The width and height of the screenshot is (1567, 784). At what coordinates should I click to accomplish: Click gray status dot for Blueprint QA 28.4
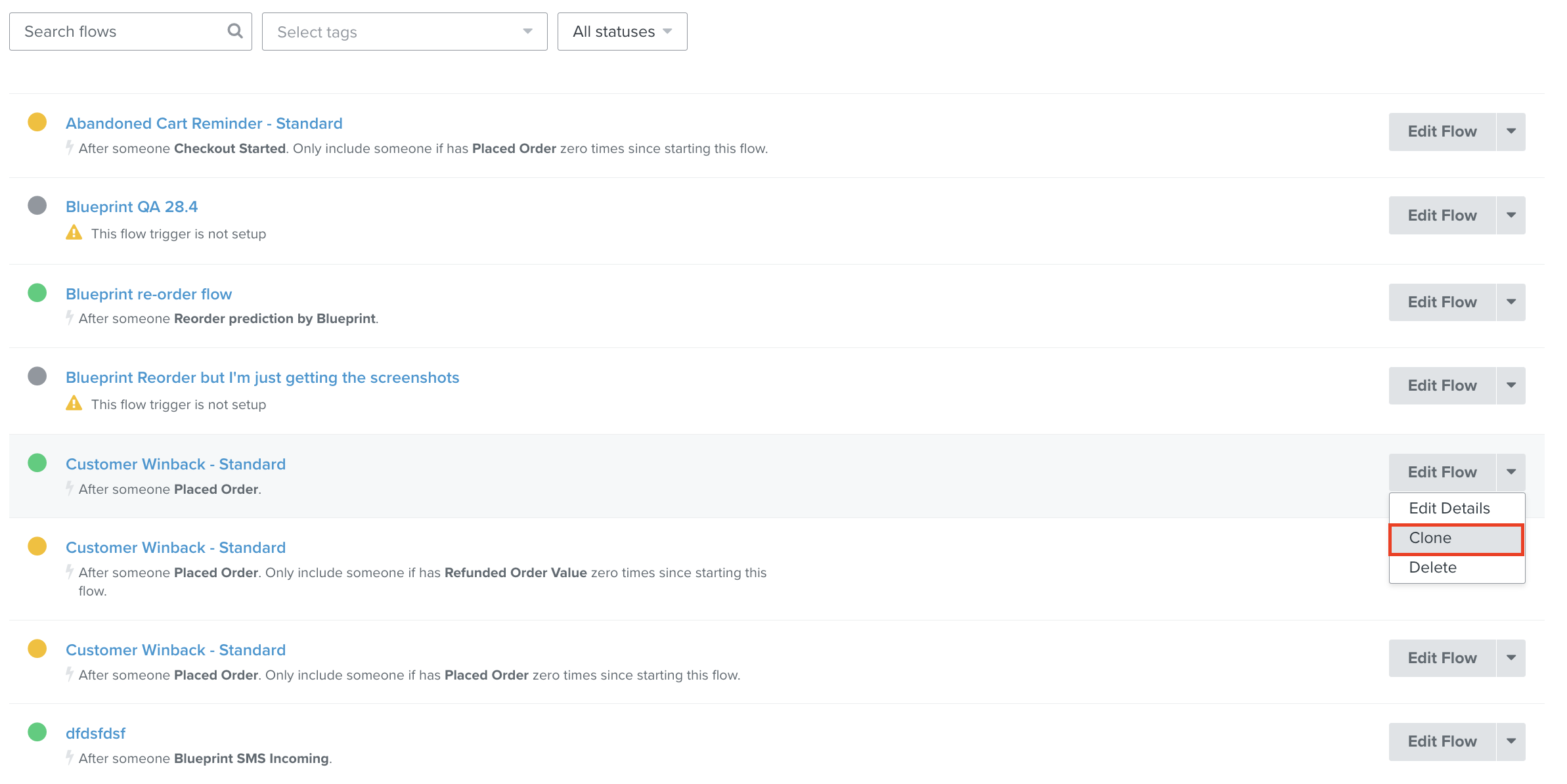(37, 206)
